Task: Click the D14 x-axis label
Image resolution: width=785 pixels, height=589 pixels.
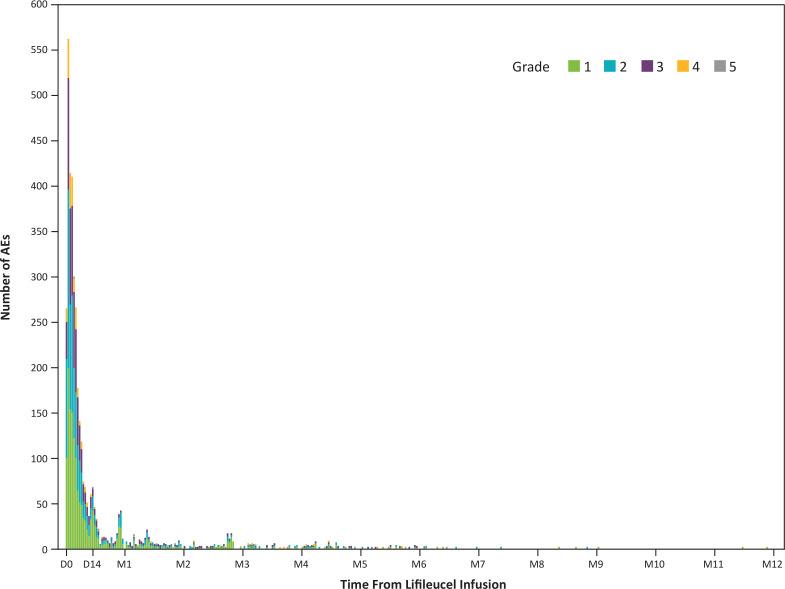Action: click(92, 564)
